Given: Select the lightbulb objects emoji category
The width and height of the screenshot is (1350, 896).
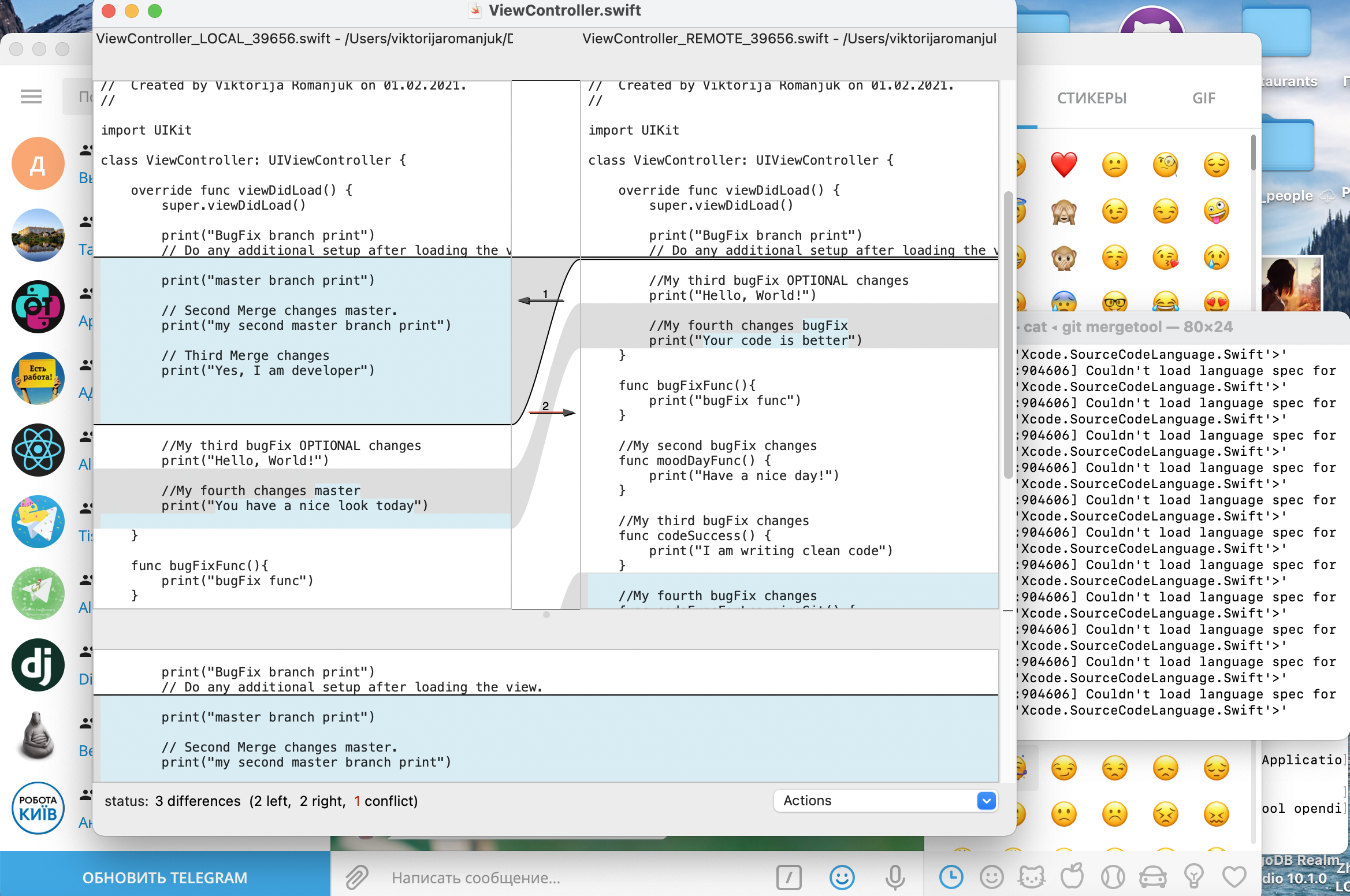Looking at the screenshot, I should (1193, 878).
